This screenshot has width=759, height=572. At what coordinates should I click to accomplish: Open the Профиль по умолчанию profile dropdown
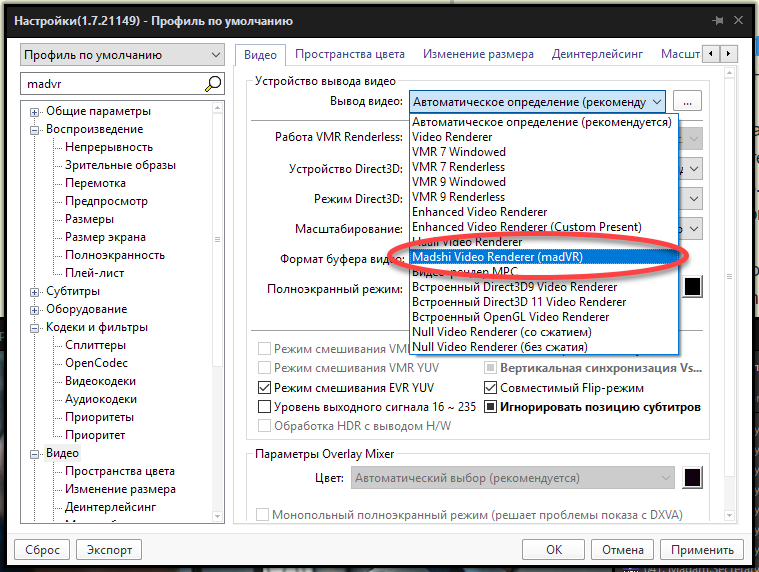(x=122, y=54)
